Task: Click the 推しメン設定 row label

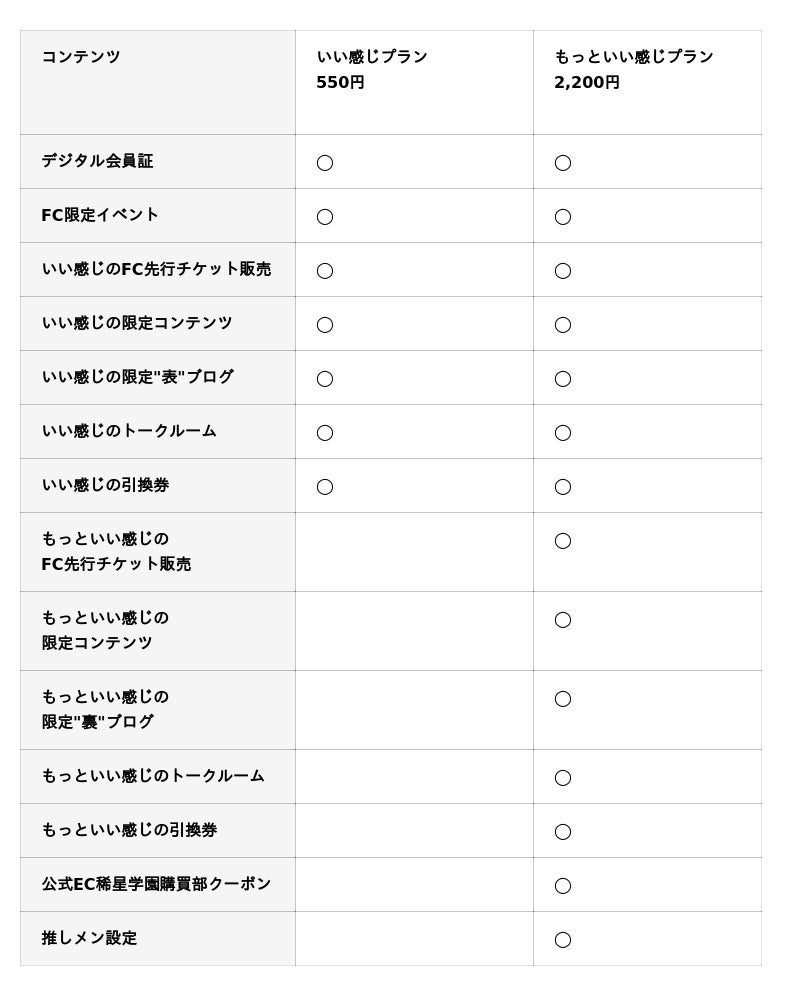Action: tap(89, 938)
